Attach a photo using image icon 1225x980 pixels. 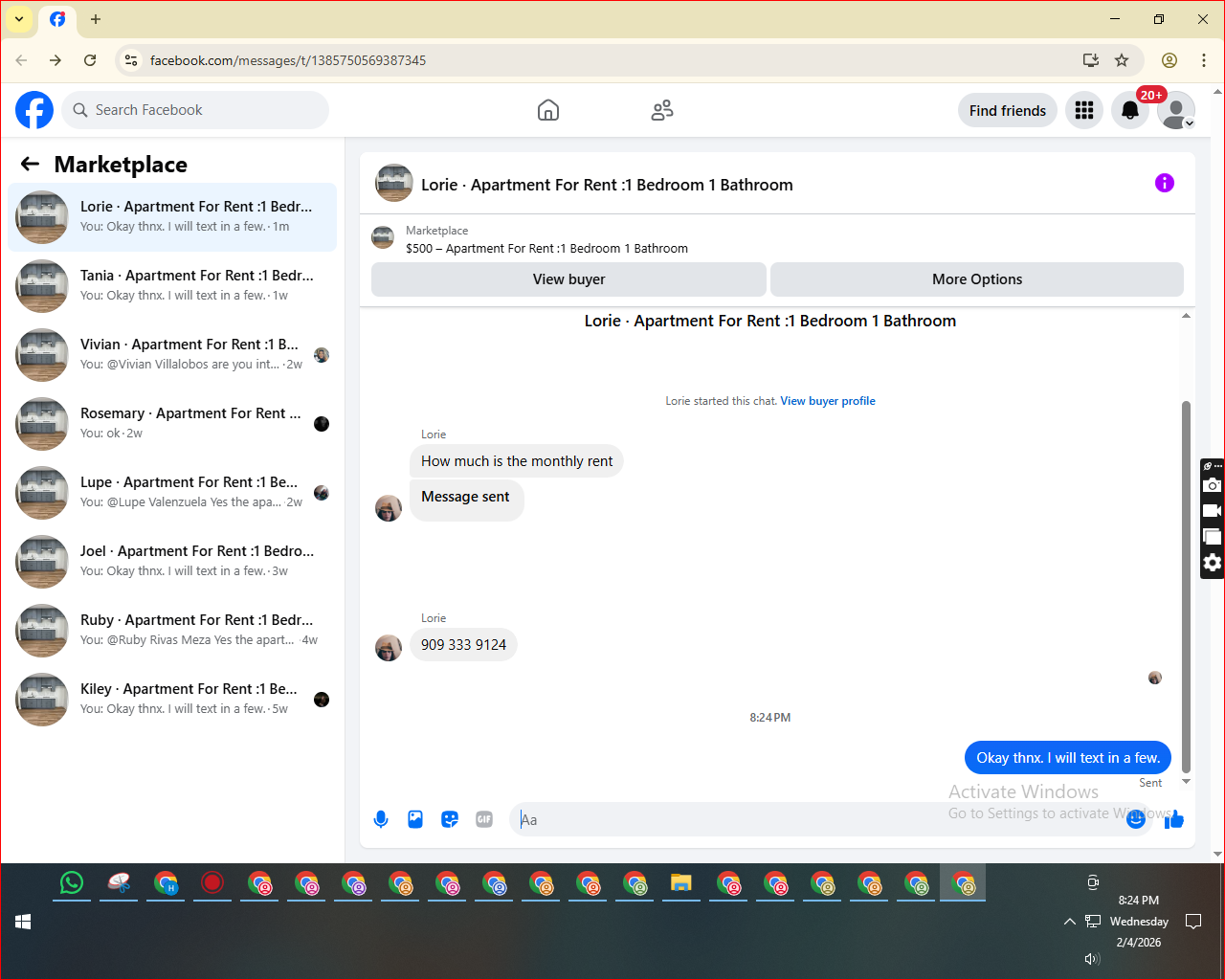[x=415, y=819]
